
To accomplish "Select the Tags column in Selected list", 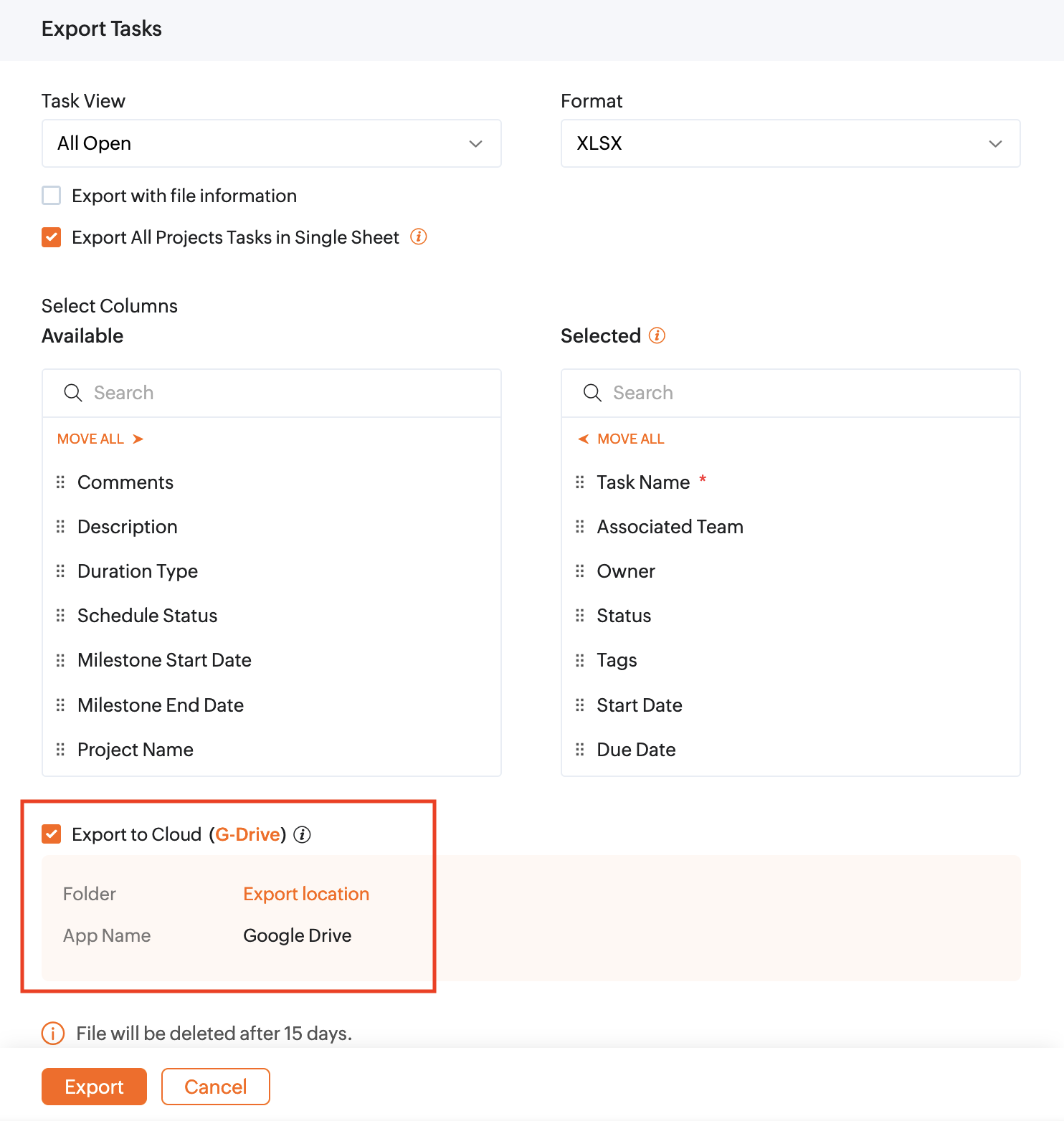I will point(617,660).
